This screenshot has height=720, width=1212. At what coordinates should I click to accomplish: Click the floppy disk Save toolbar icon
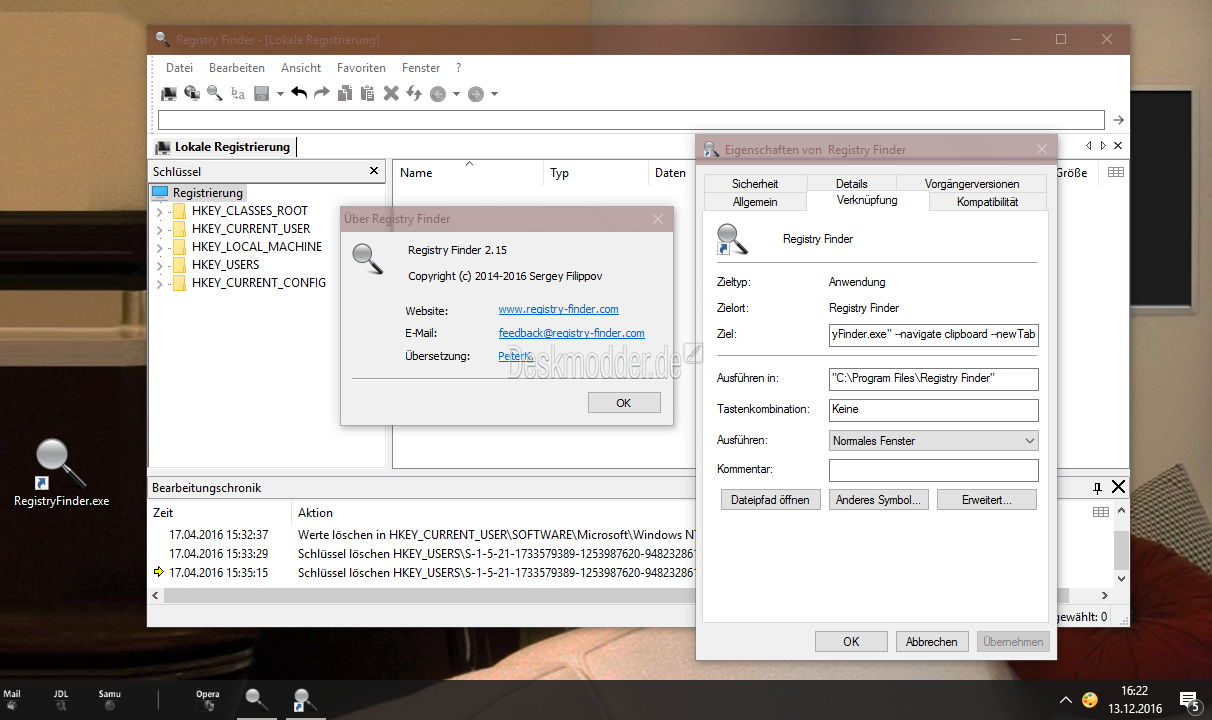point(262,93)
